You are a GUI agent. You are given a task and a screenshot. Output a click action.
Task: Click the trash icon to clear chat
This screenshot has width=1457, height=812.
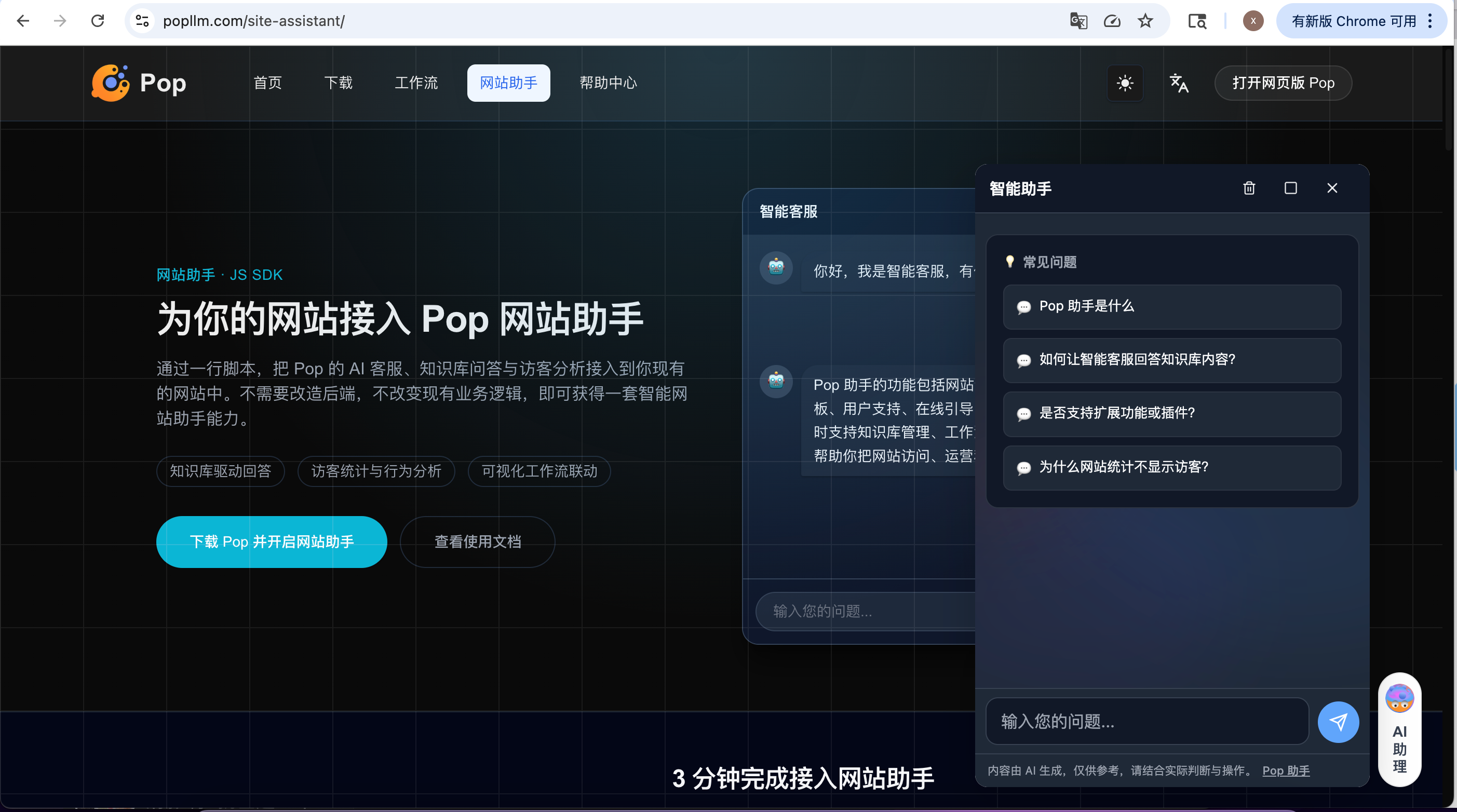[x=1249, y=188]
